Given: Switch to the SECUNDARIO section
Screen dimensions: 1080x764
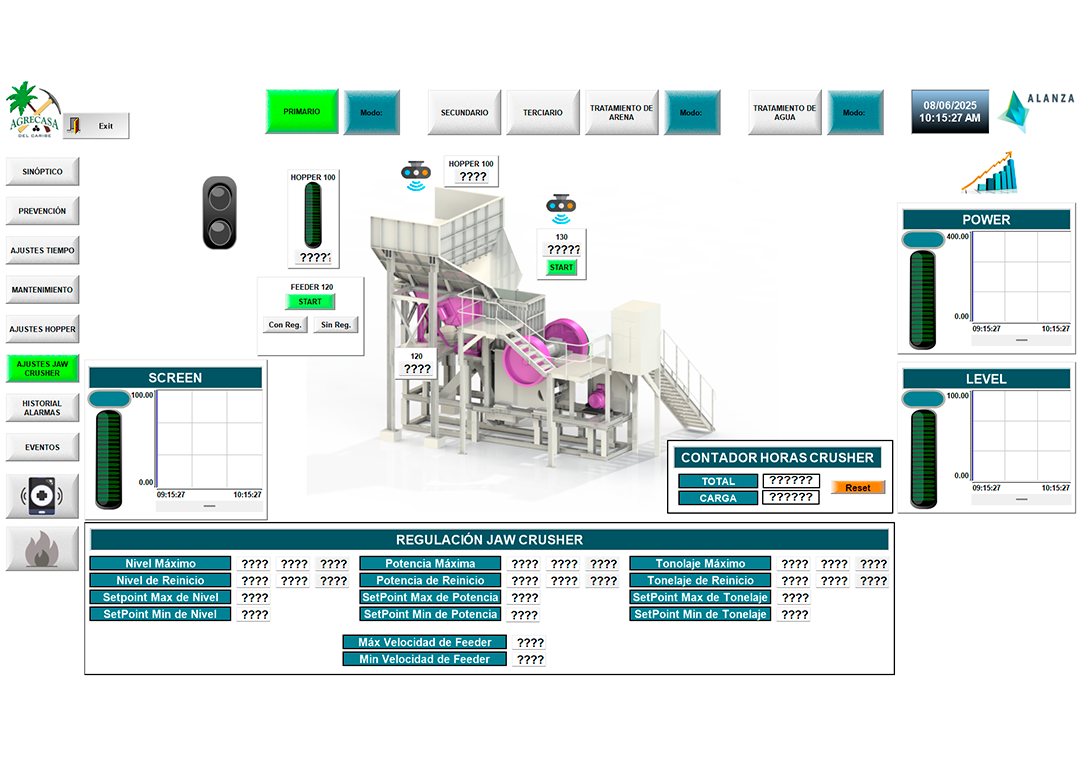Looking at the screenshot, I should [464, 112].
